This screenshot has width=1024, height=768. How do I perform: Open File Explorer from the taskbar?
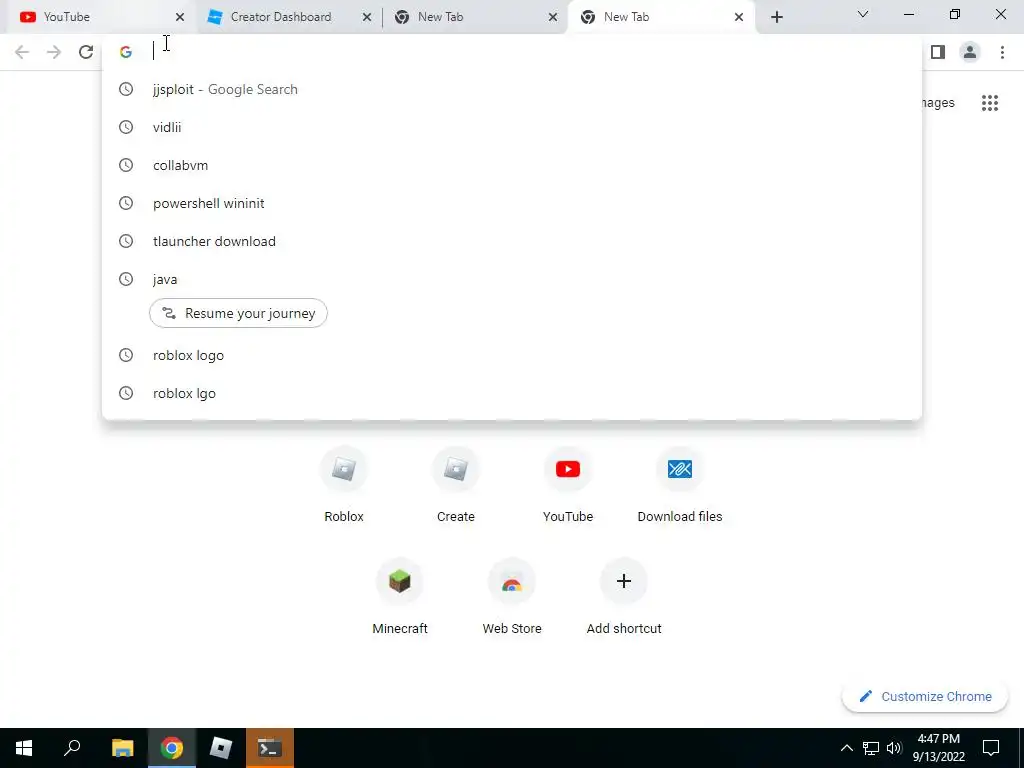point(123,748)
